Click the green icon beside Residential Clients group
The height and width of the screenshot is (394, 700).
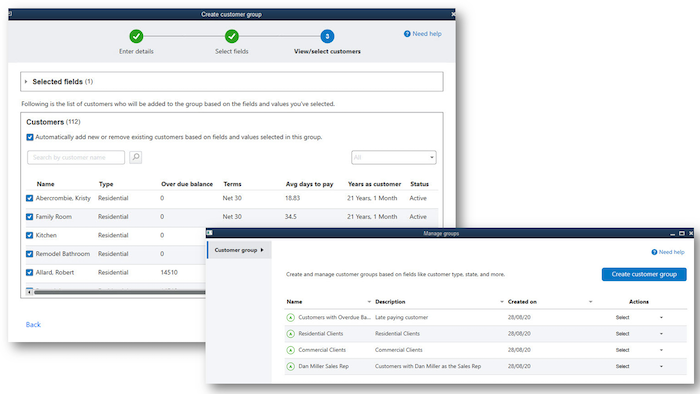point(291,334)
